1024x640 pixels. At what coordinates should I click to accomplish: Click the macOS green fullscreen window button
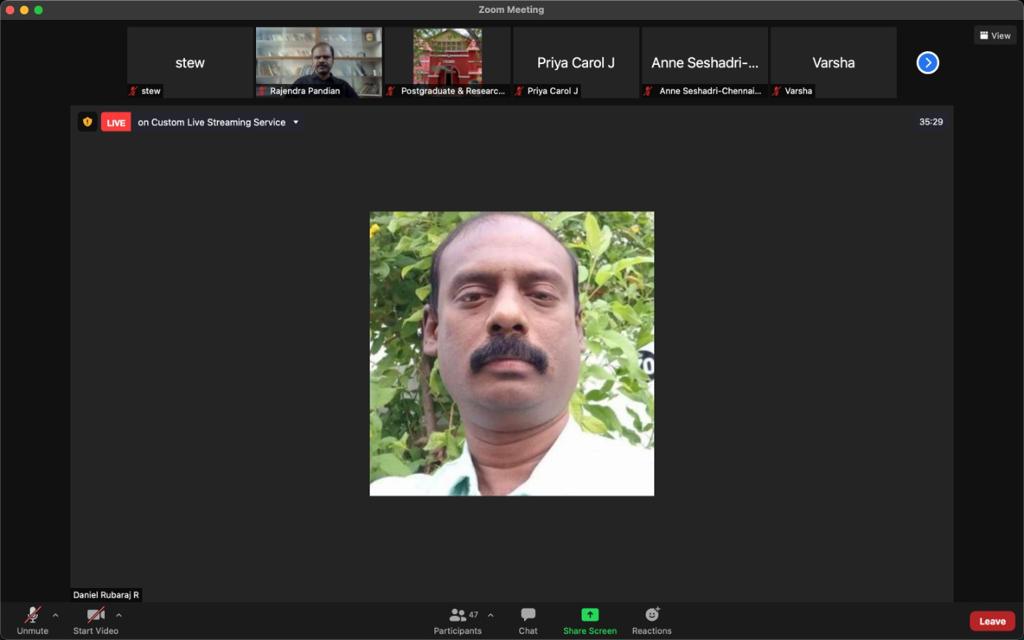(x=39, y=10)
